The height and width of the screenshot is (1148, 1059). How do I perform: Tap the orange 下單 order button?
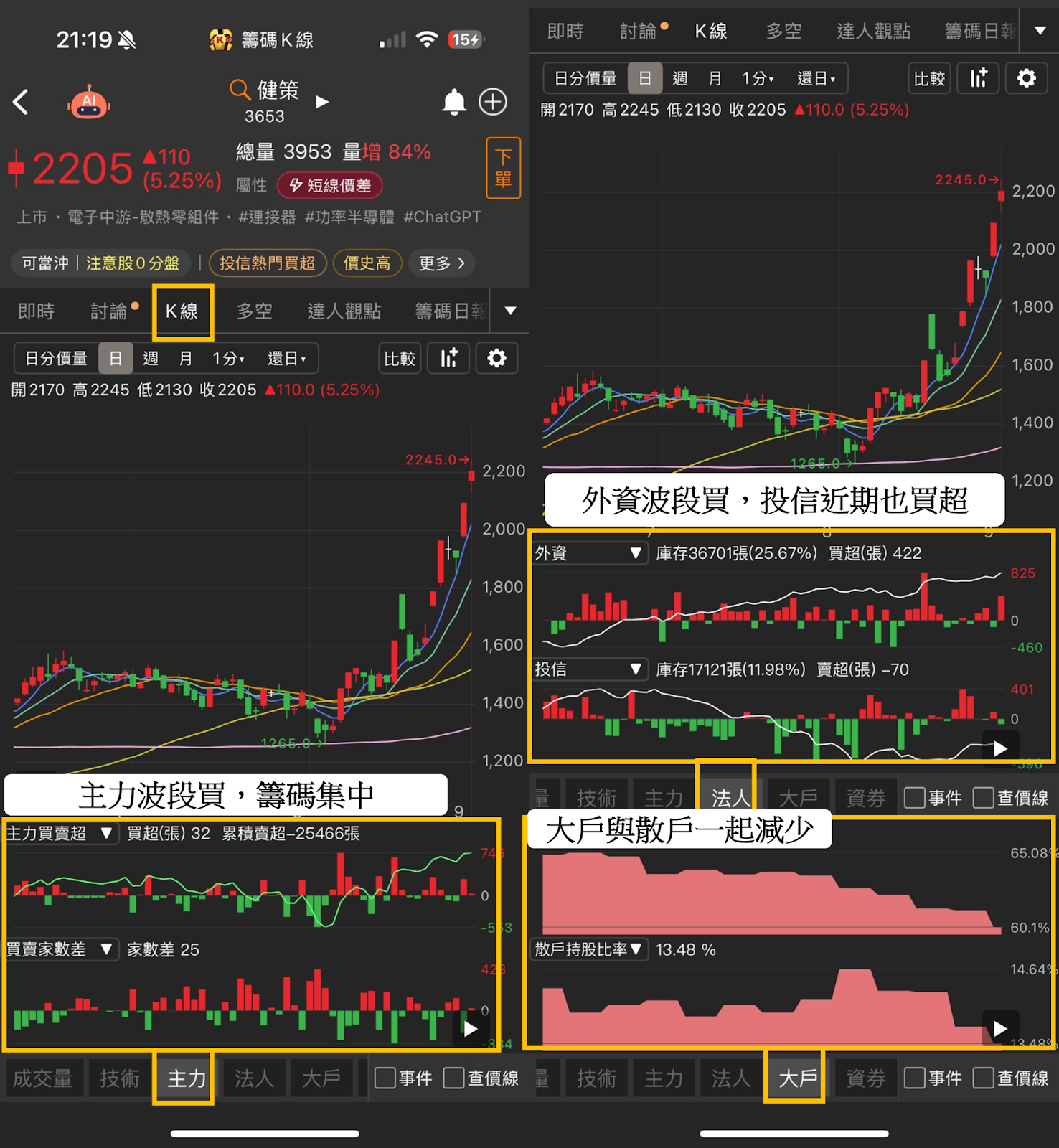(x=504, y=168)
